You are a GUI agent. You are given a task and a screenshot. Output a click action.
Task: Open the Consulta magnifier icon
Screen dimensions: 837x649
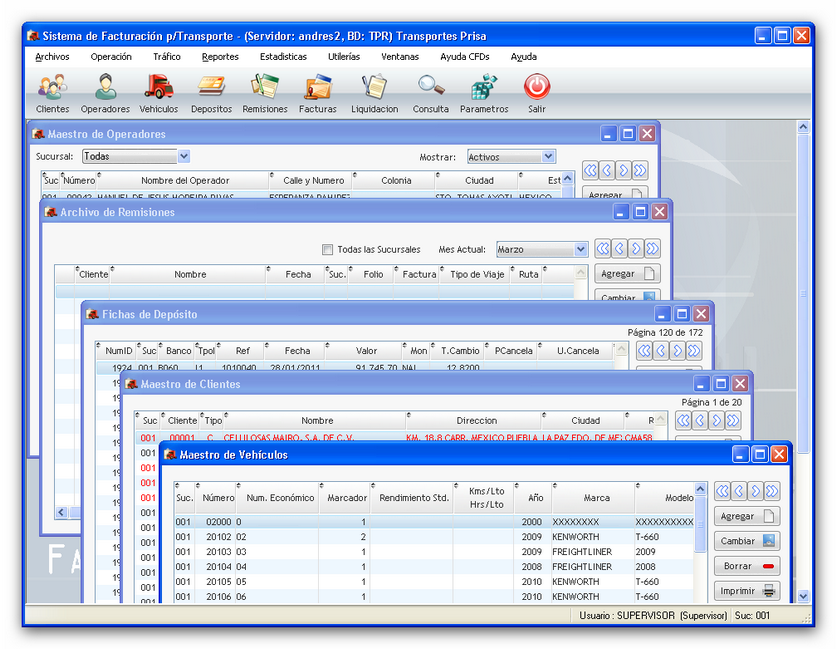point(430,94)
